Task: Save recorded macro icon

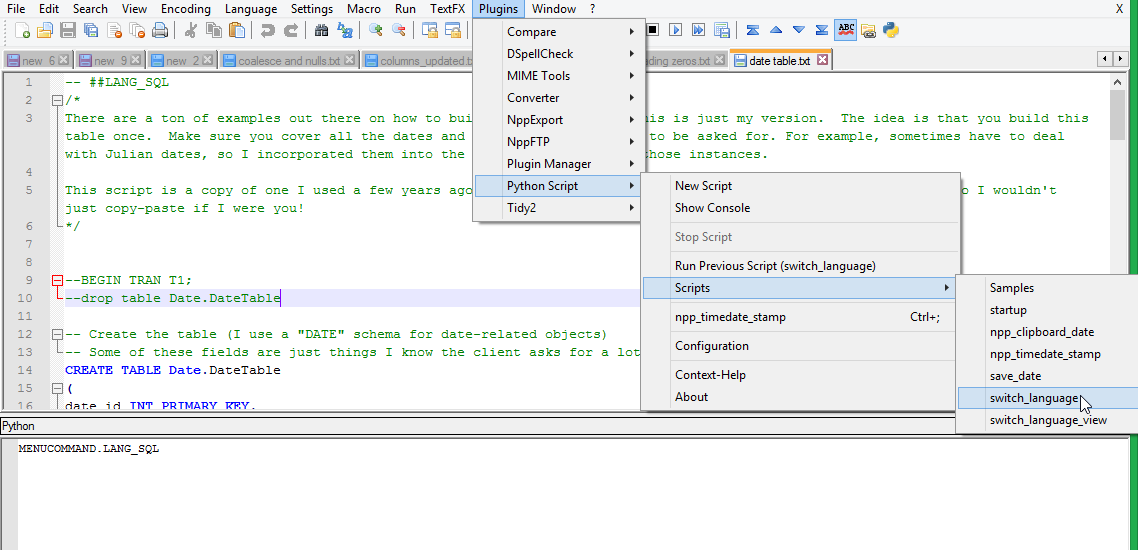Action: tap(721, 30)
